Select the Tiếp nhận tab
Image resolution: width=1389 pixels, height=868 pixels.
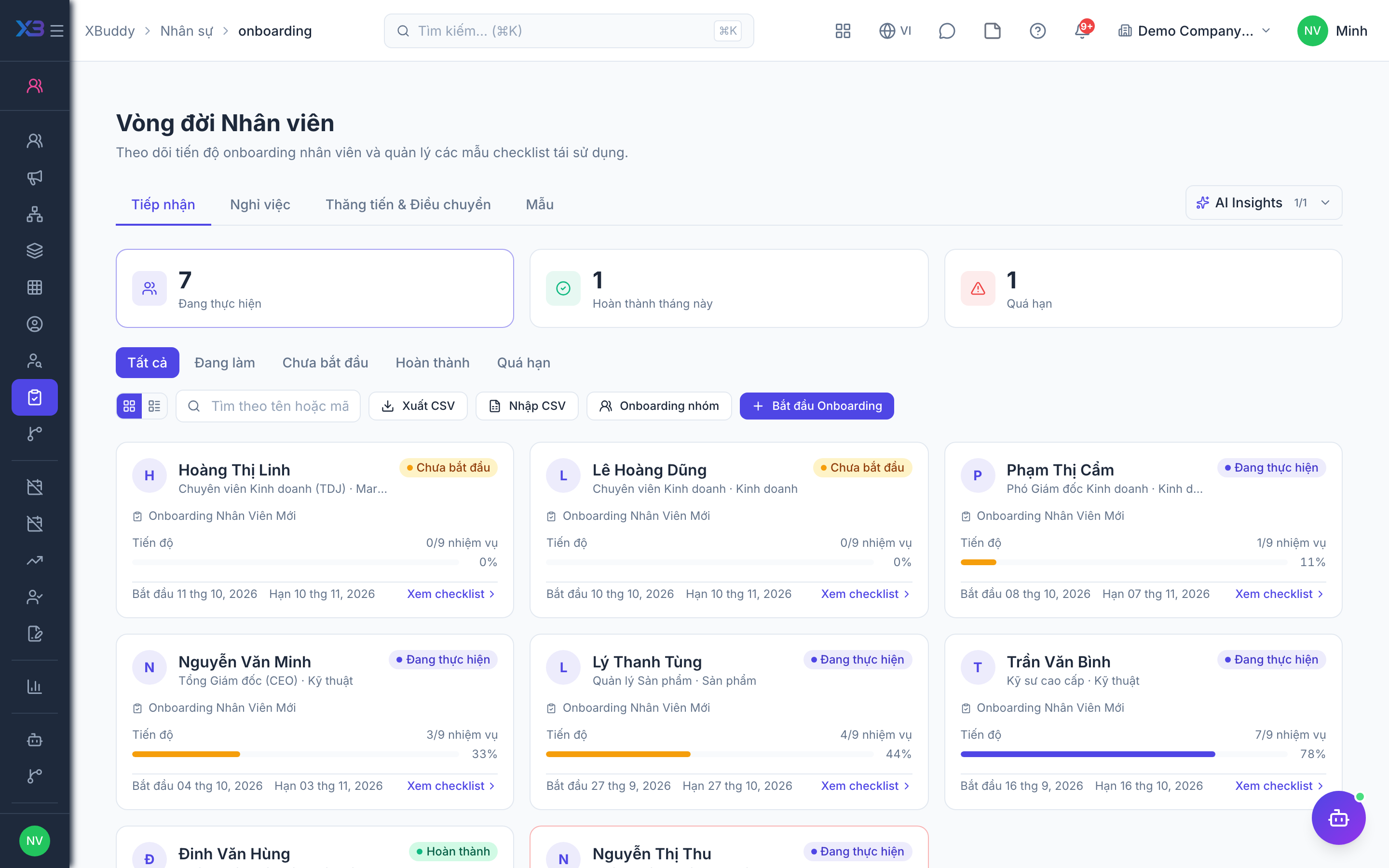pos(163,204)
